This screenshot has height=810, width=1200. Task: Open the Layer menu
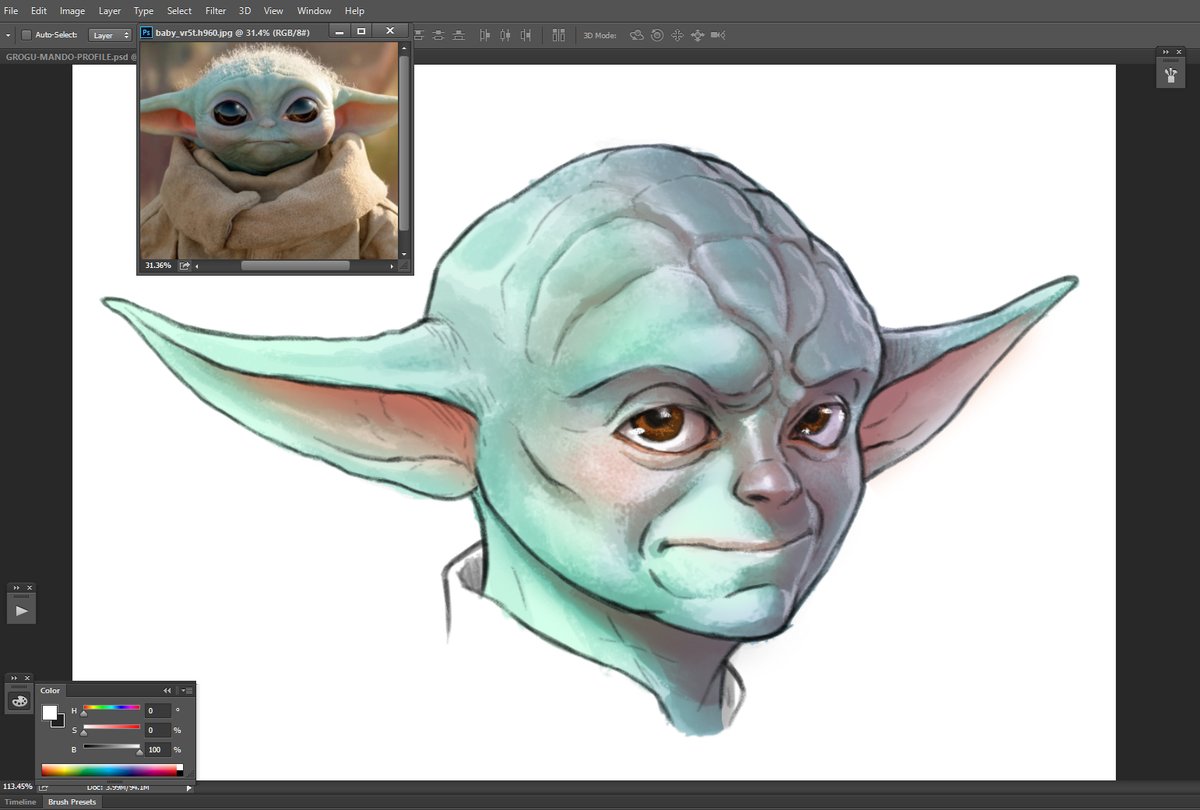click(x=110, y=11)
